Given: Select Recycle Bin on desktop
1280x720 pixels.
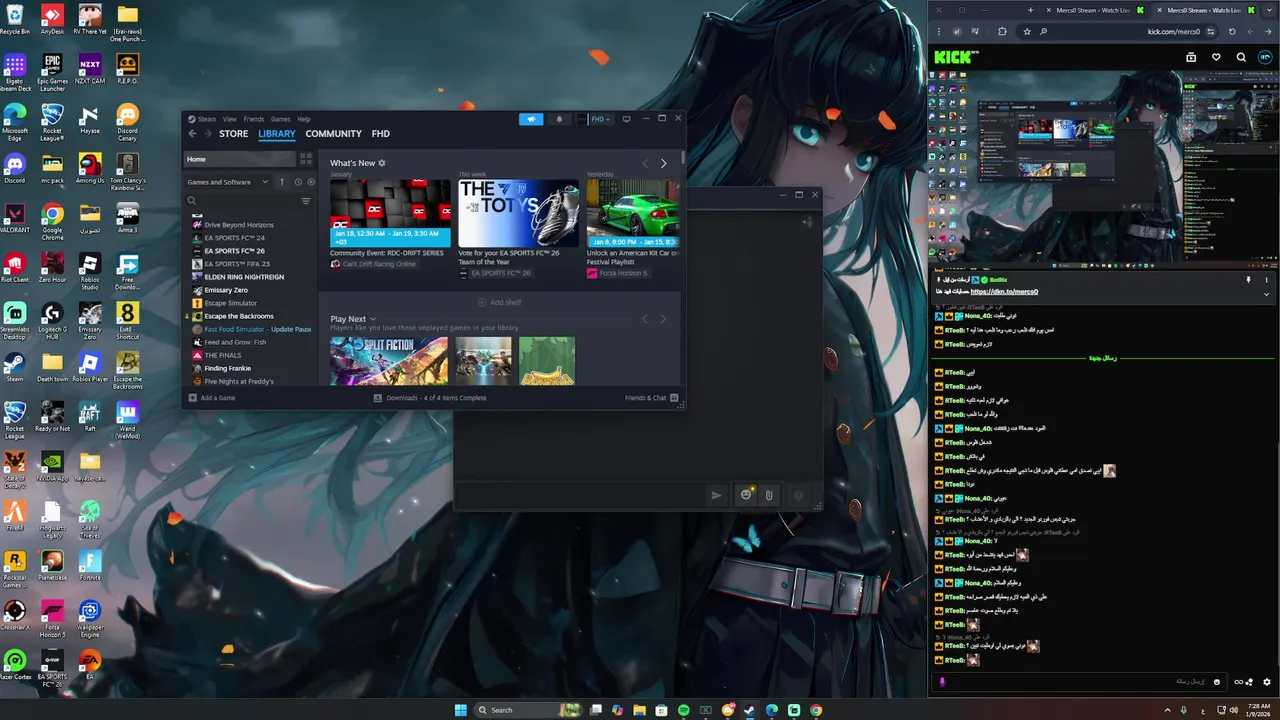Looking at the screenshot, I should tap(14, 19).
